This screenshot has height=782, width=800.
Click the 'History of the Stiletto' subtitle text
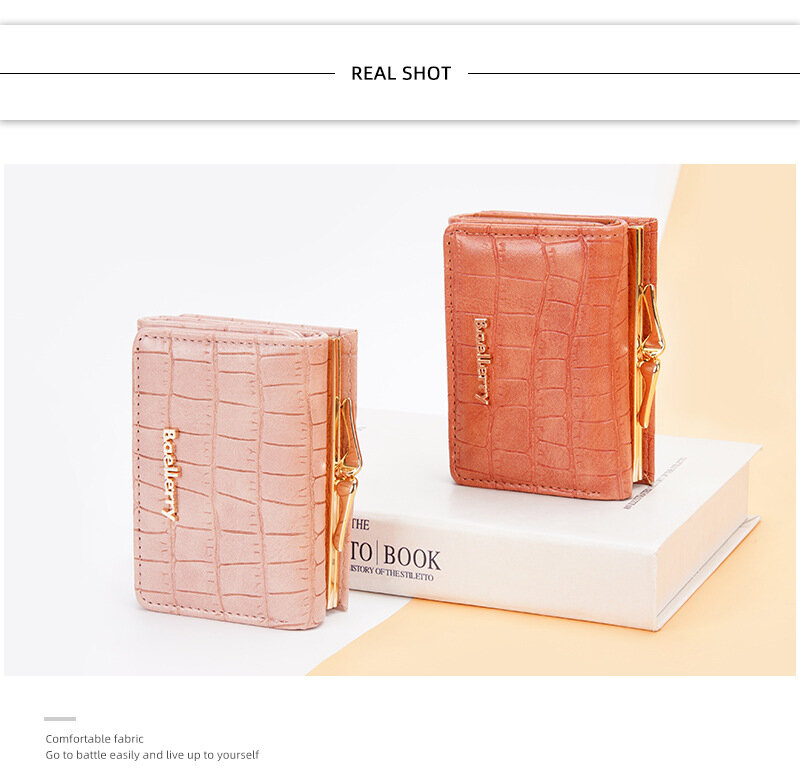coord(392,573)
